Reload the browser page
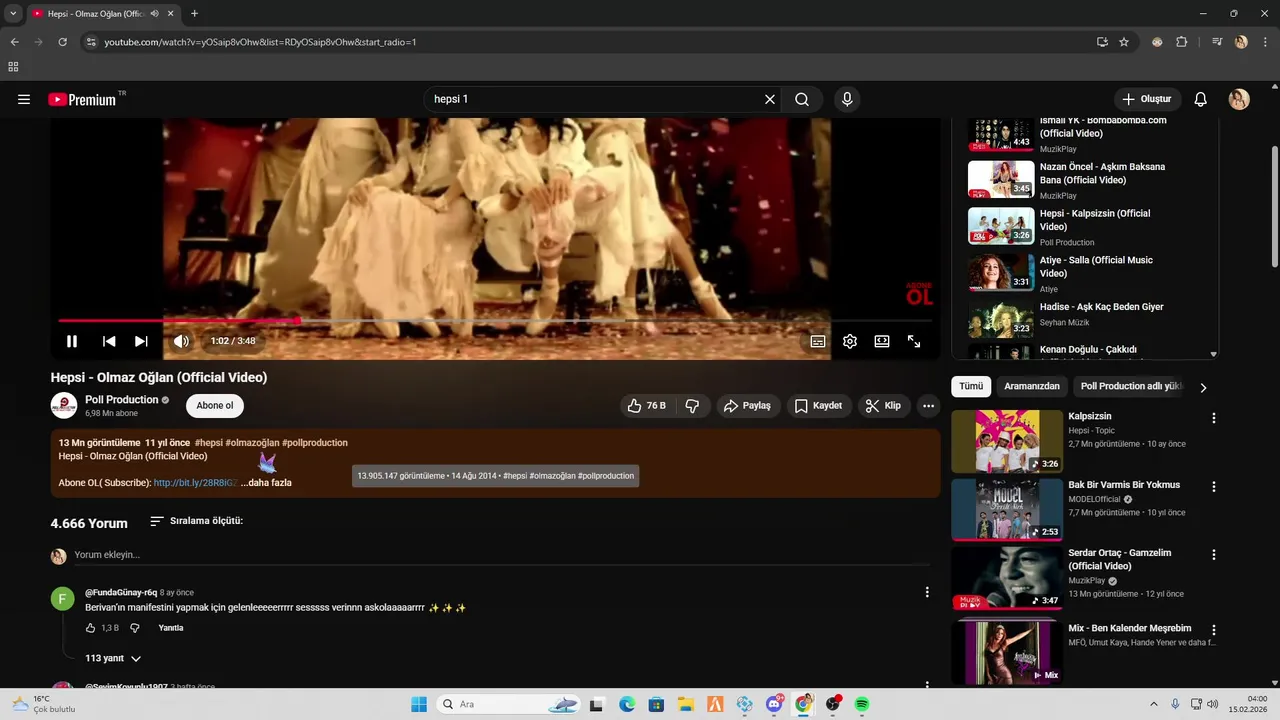The height and width of the screenshot is (720, 1280). 62,42
